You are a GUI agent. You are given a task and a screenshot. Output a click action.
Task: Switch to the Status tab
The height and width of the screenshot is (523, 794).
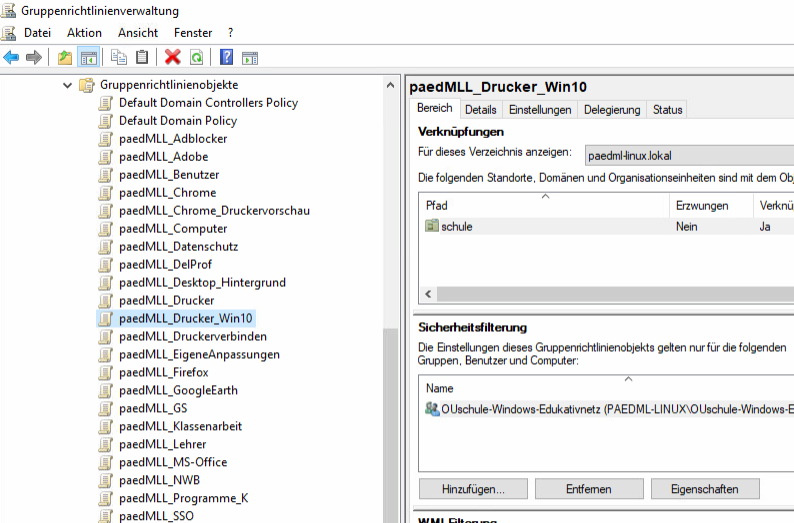667,110
